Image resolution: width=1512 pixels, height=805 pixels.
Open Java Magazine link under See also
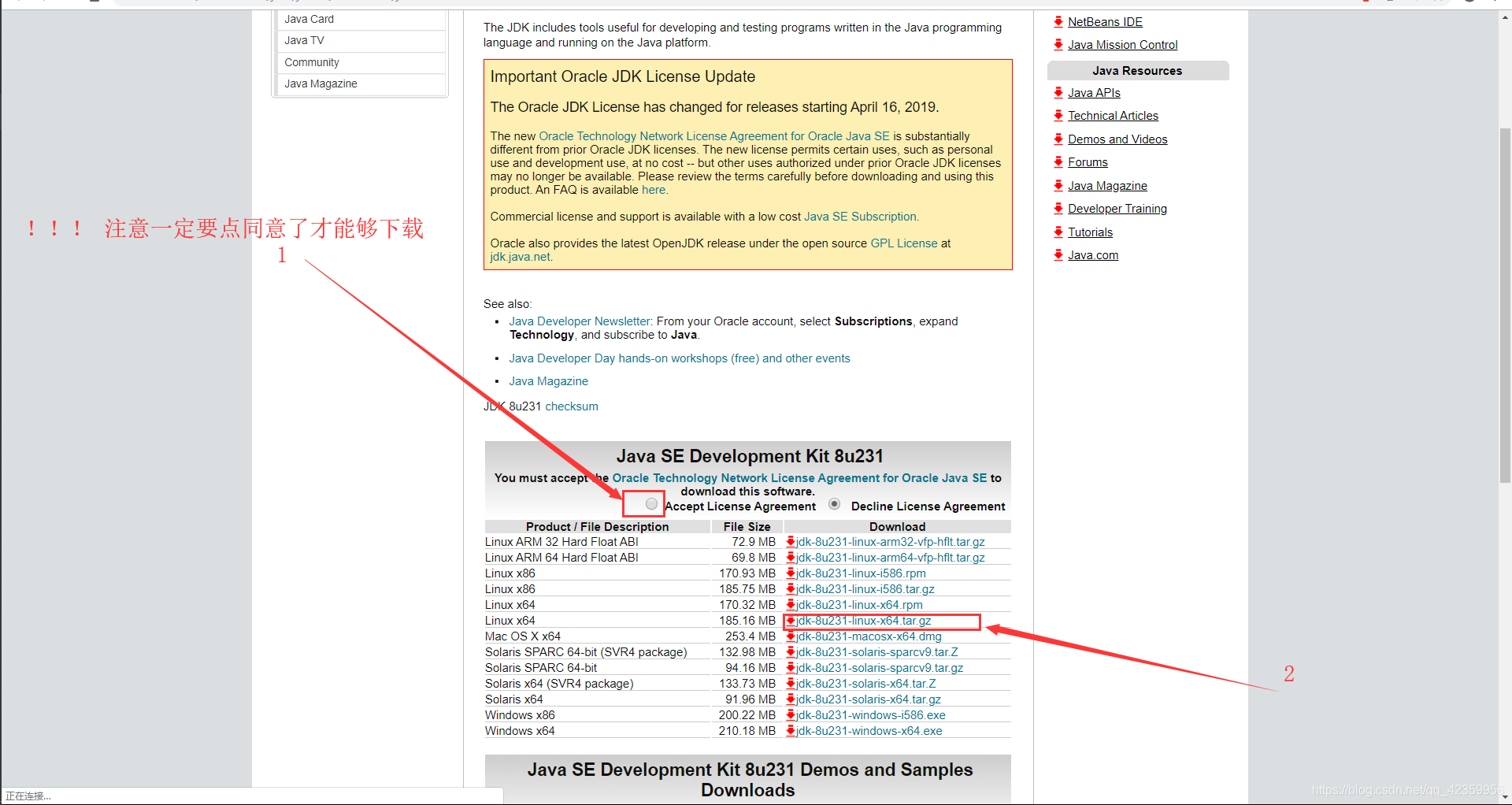coord(548,381)
